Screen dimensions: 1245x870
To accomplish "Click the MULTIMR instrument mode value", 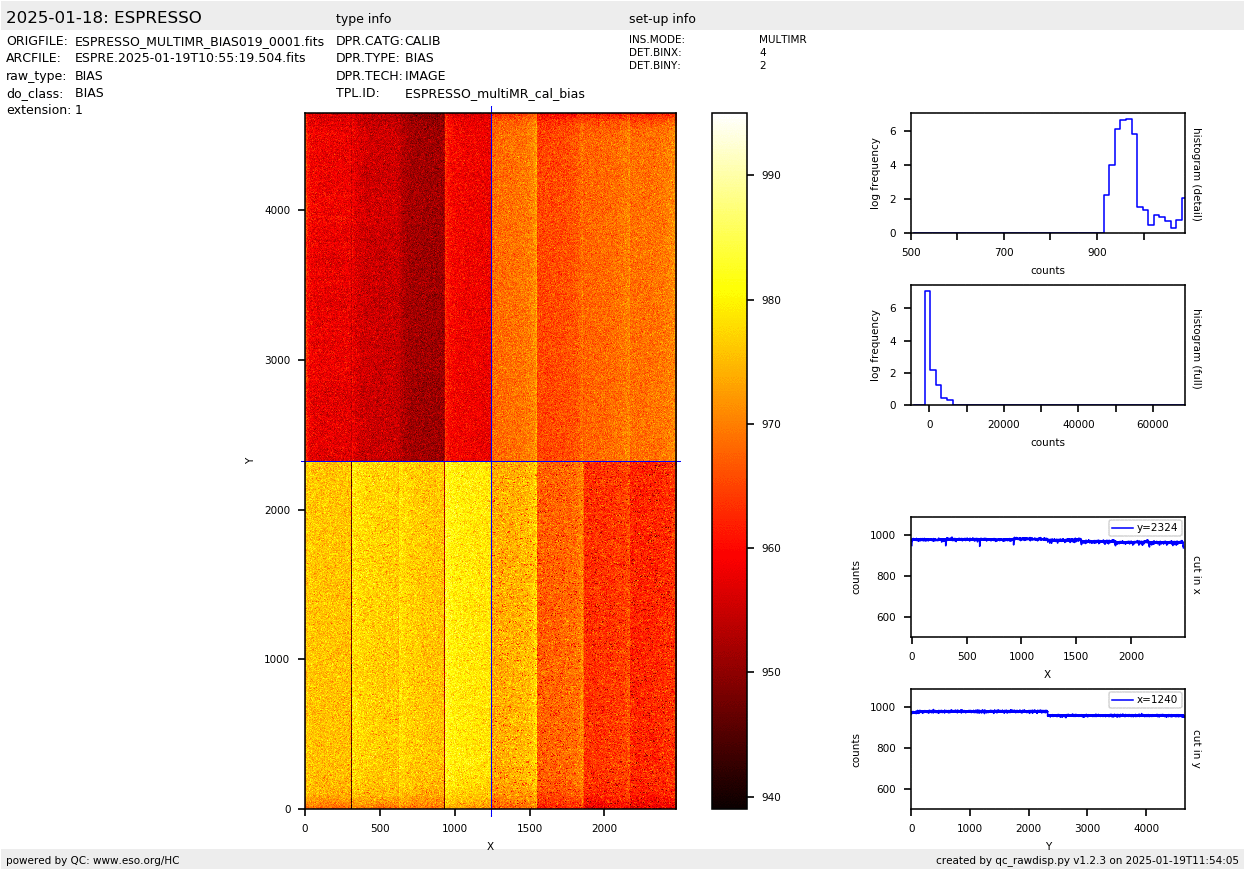I will click(782, 40).
